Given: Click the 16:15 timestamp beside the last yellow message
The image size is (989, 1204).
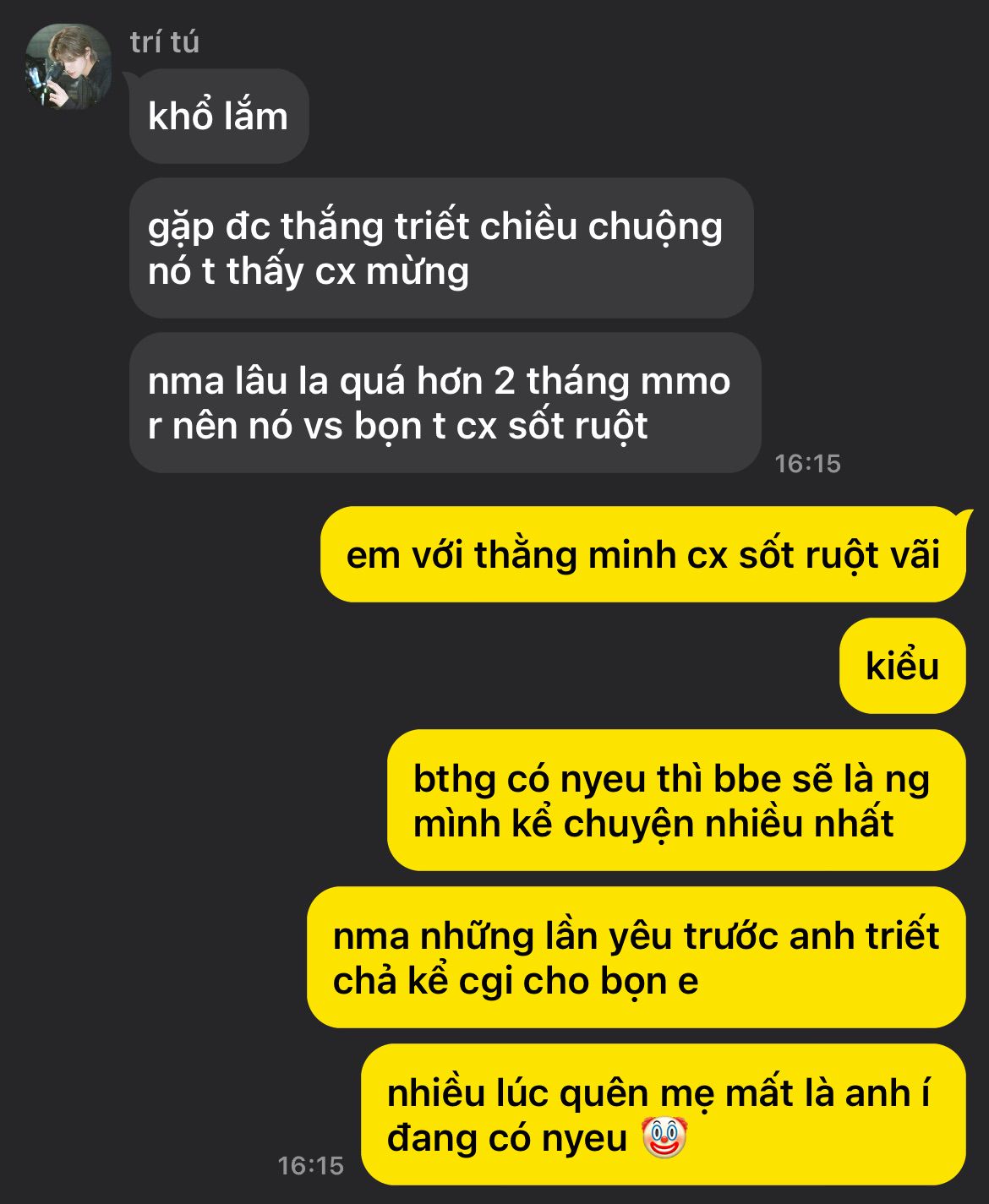Looking at the screenshot, I should (x=311, y=1166).
